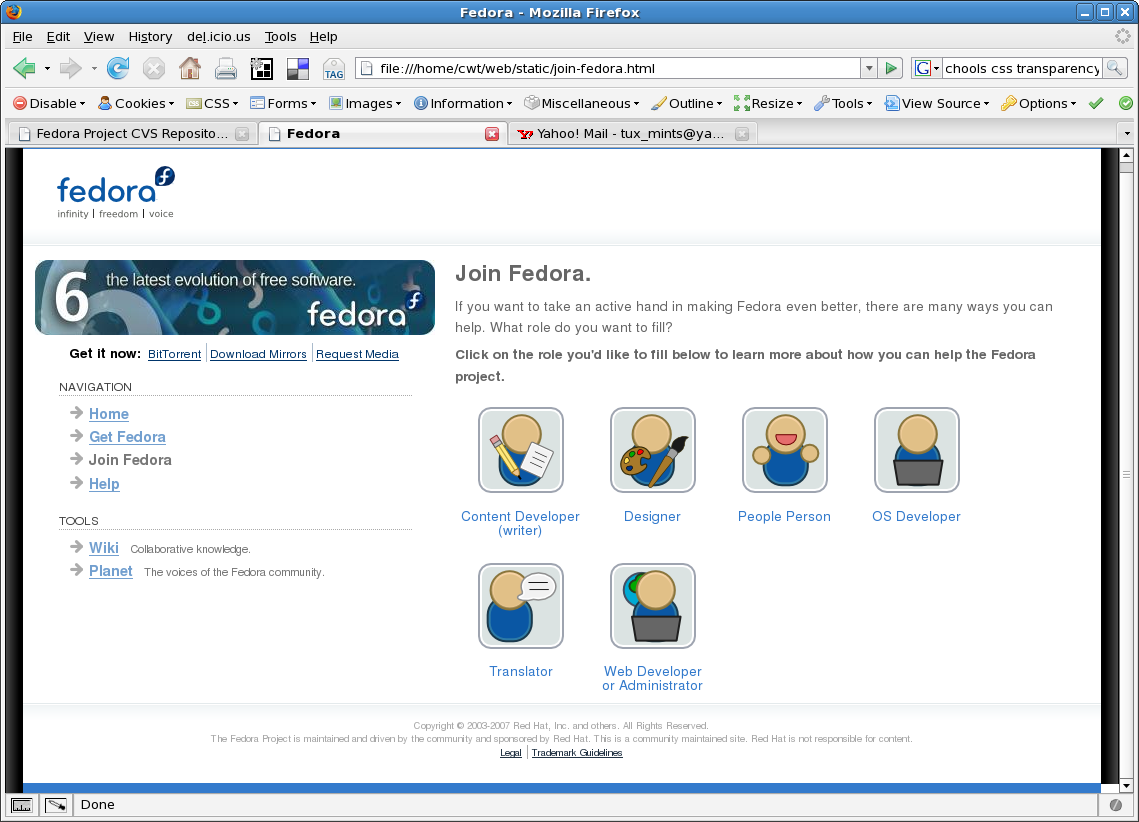The height and width of the screenshot is (822, 1139).
Task: Click the Designer role icon
Action: point(652,449)
